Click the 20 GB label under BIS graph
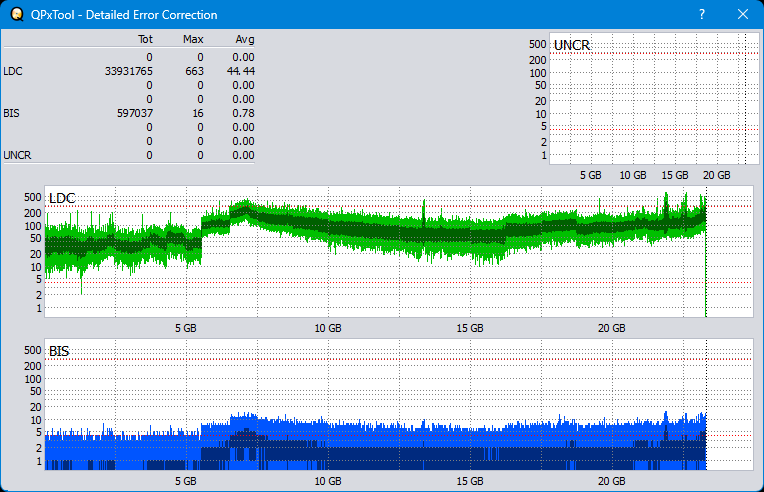Screen dimensions: 764x492 tap(611, 481)
